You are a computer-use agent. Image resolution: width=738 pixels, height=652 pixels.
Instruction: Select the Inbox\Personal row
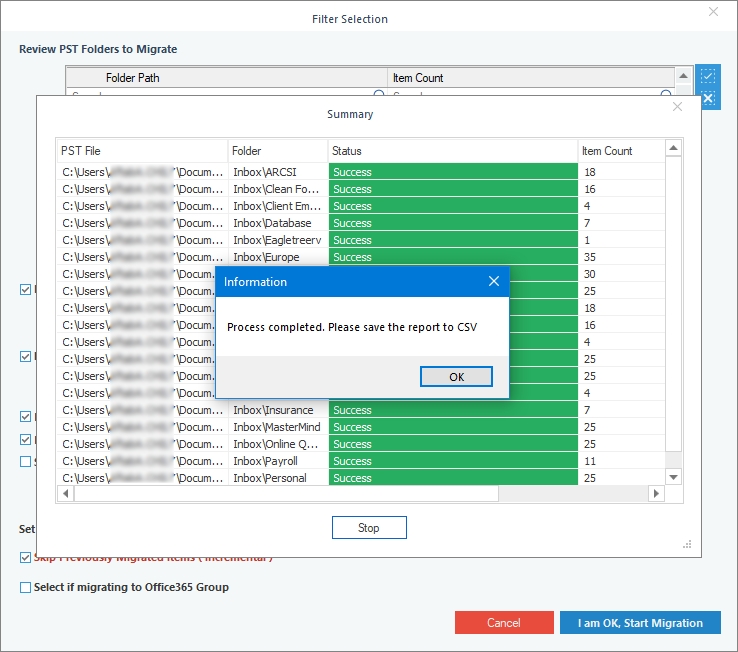(x=361, y=478)
